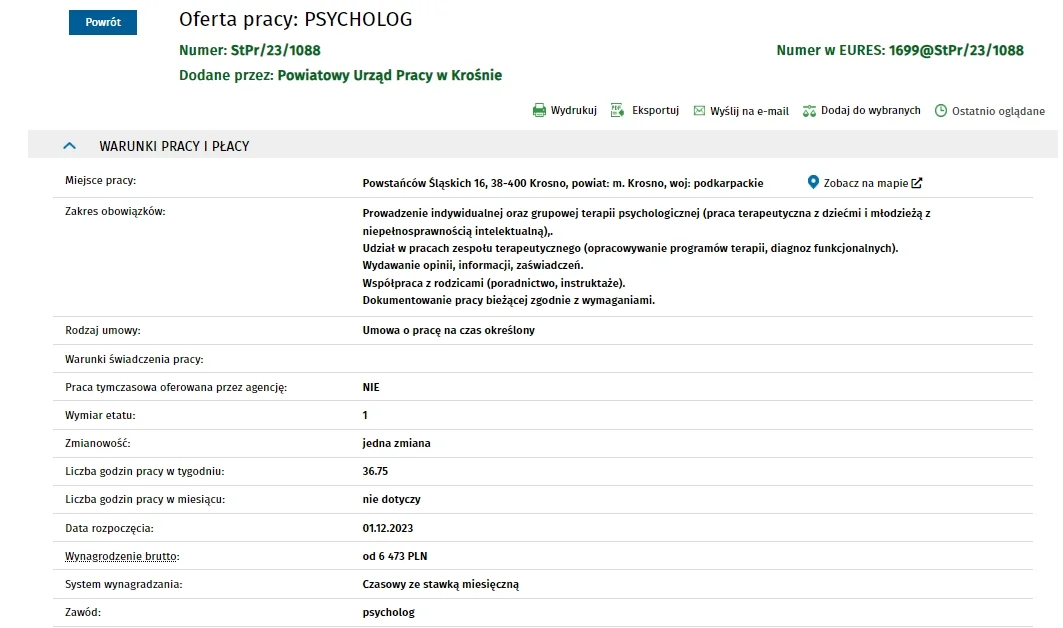Click 'Dokumentowanie pracy bieżącej zgodnie z wymaganiami.' line
Screen dimensions: 1063x628
point(508,300)
